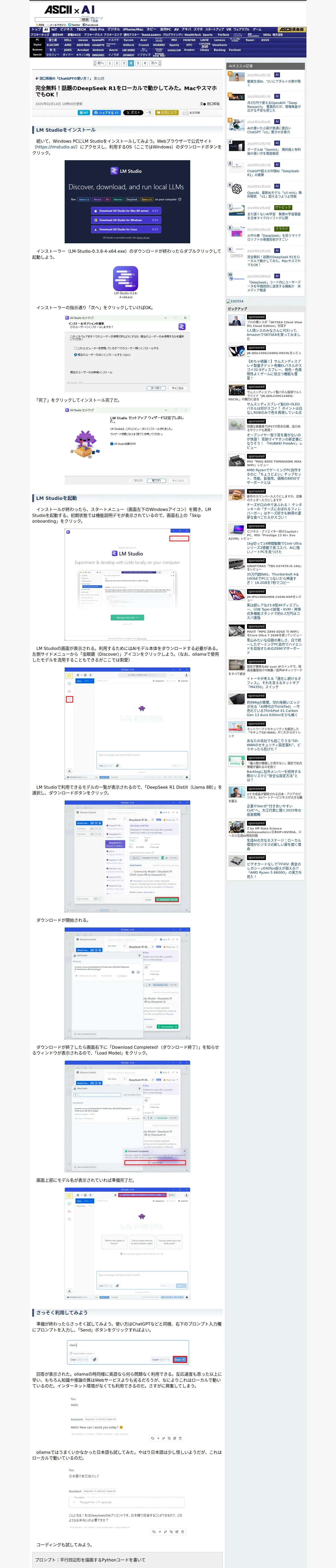Click the メールマガジン link in header
The height and width of the screenshot is (1568, 336).
pyautogui.click(x=57, y=25)
